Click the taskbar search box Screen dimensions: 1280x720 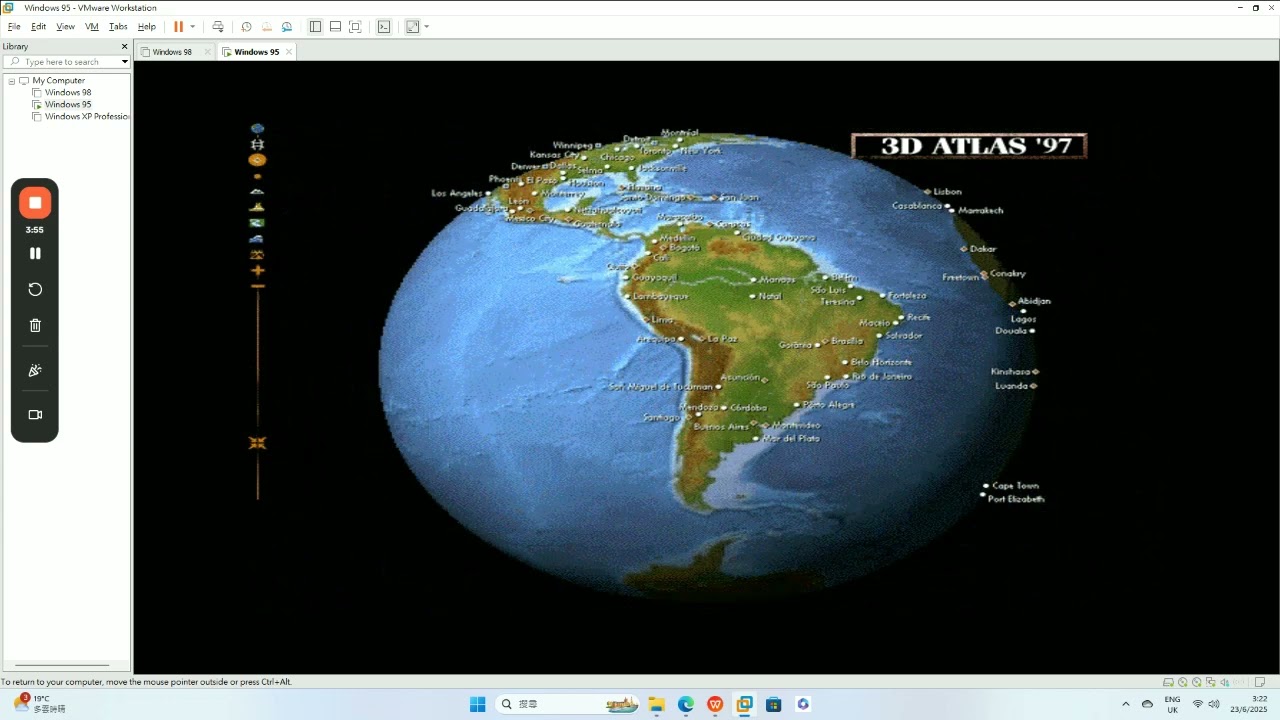pyautogui.click(x=568, y=704)
